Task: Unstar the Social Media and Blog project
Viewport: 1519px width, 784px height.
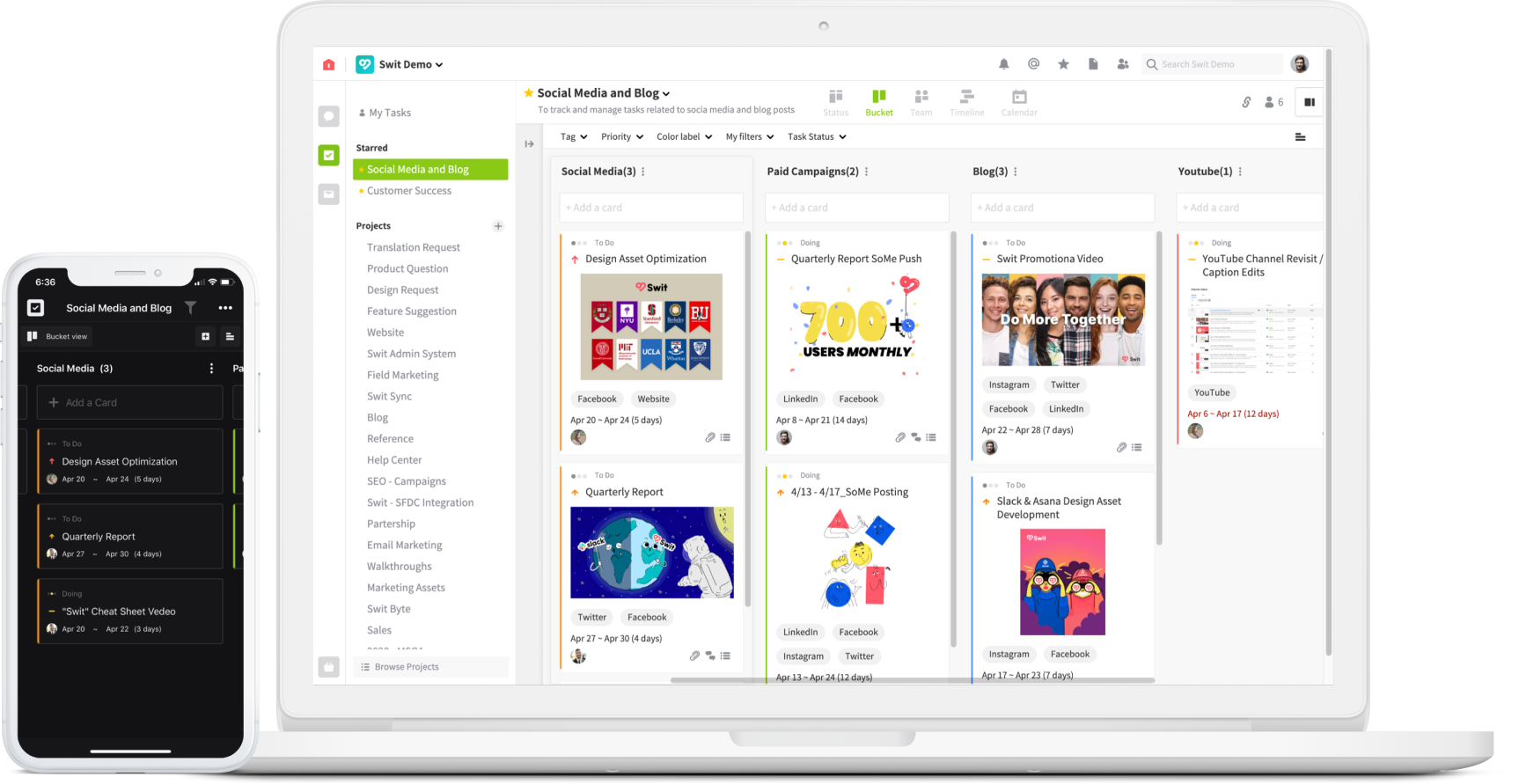Action: [529, 92]
